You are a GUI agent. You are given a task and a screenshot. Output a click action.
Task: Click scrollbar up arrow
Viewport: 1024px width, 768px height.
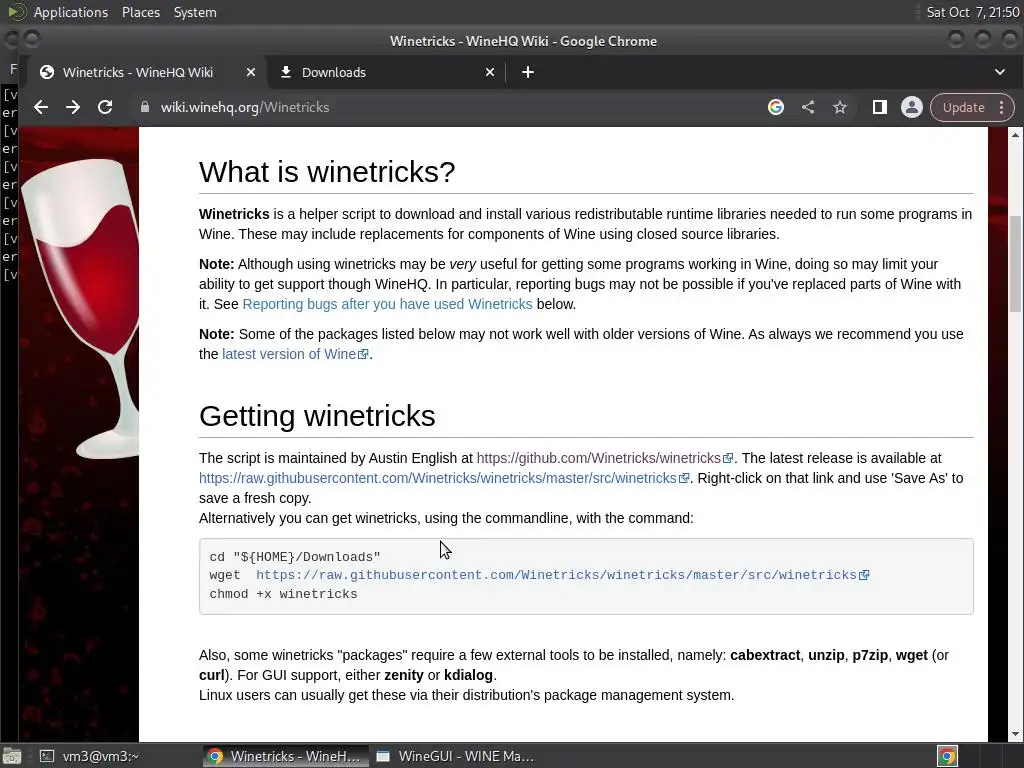pyautogui.click(x=1015, y=135)
